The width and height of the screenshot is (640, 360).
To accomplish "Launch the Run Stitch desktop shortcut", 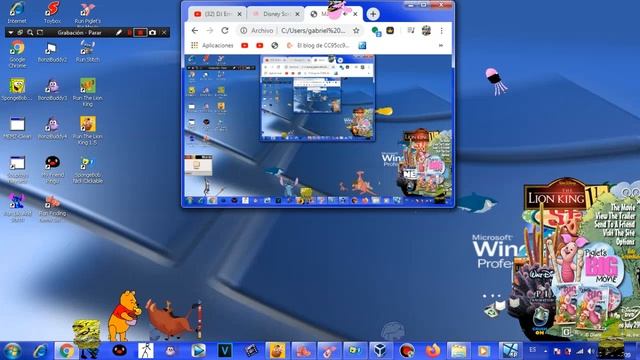I will click(x=87, y=51).
